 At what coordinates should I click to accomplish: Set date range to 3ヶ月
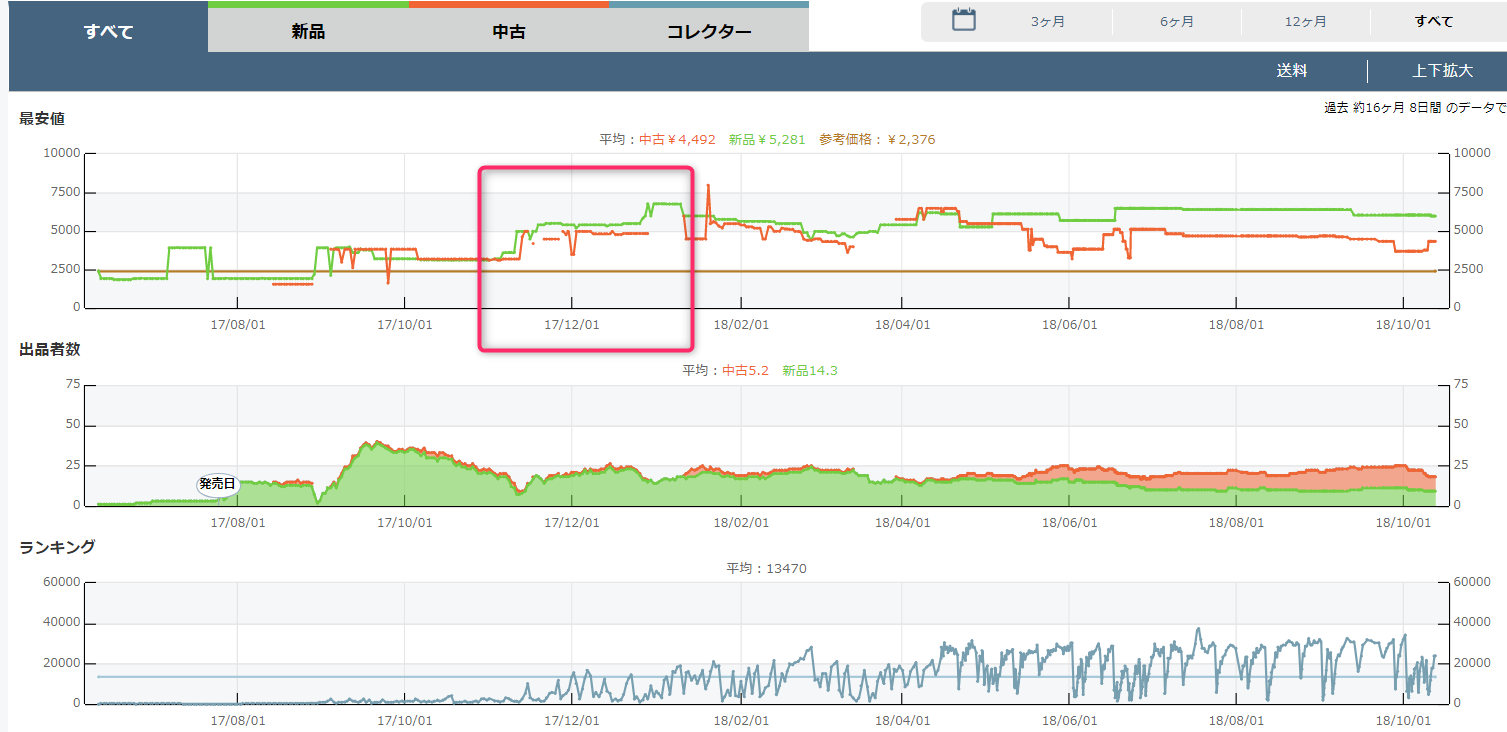point(1048,21)
